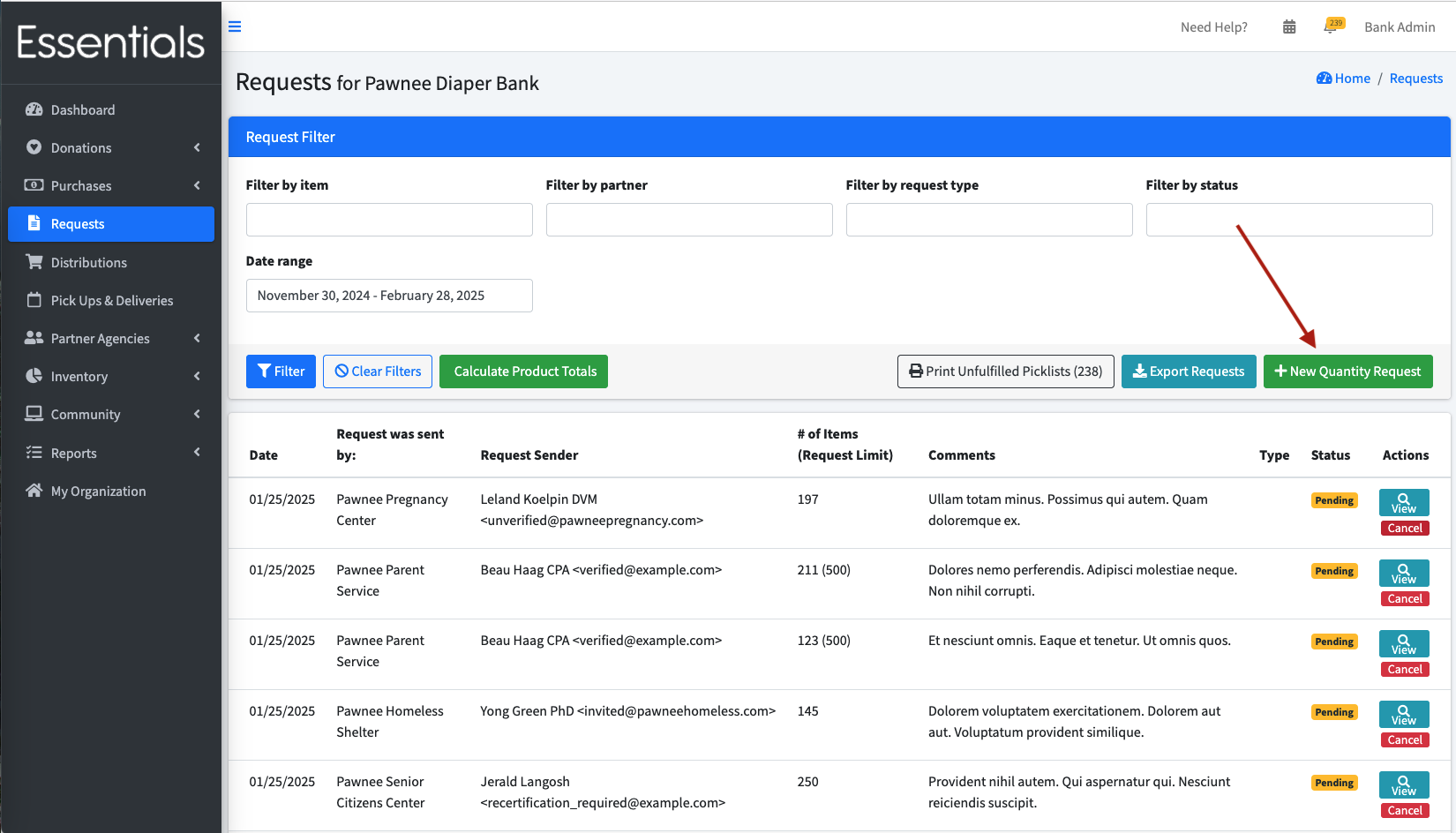The height and width of the screenshot is (833, 1456).
Task: Click the Requests document icon in sidebar
Action: point(34,223)
